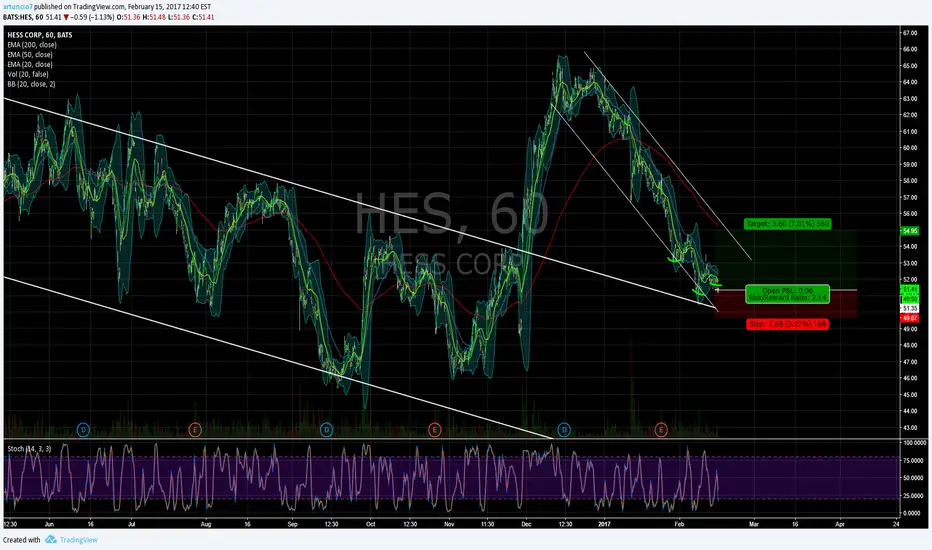Click the BB (20, close, 2) indicator label

pos(32,84)
